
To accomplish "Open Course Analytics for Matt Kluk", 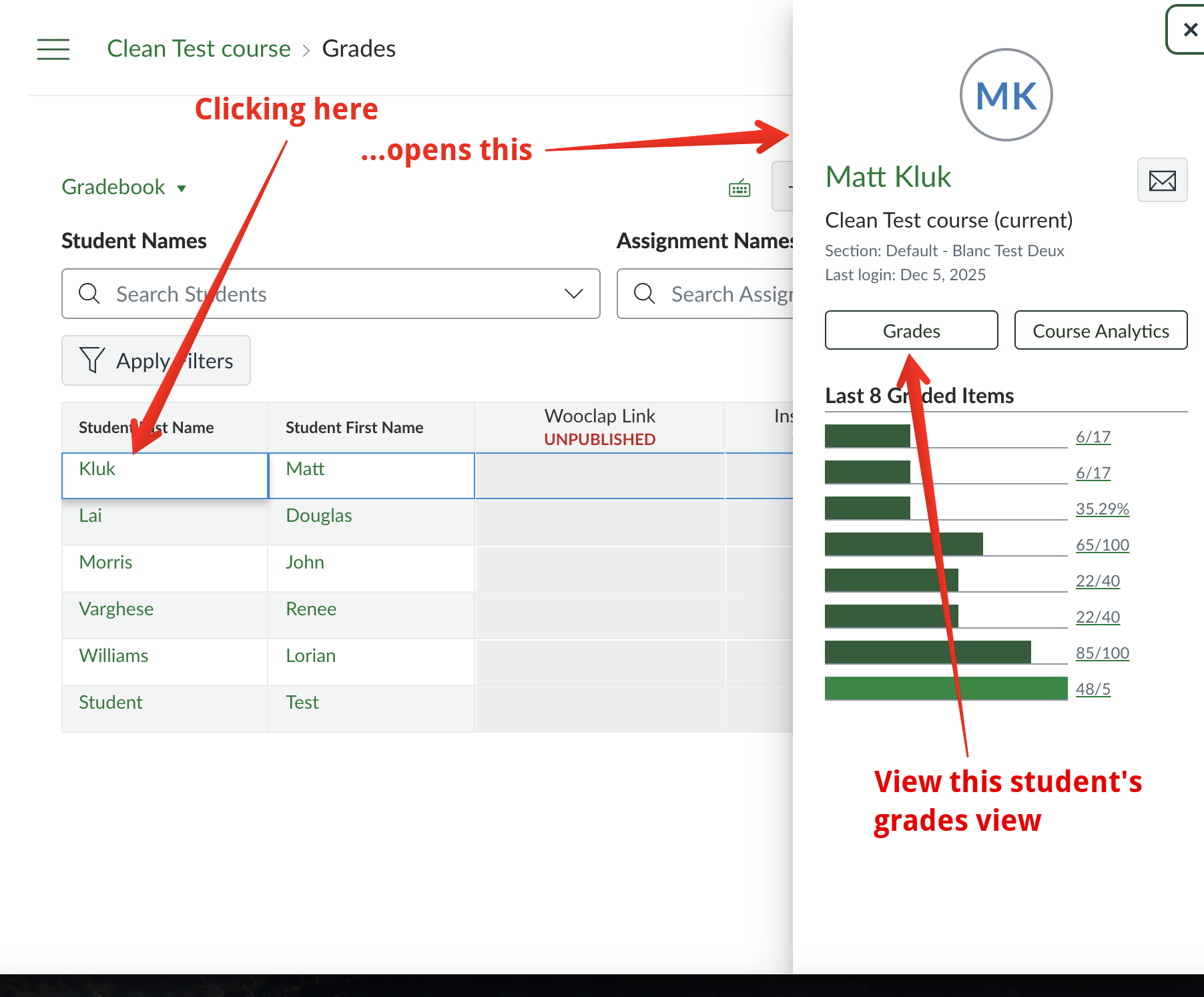I will point(1101,330).
